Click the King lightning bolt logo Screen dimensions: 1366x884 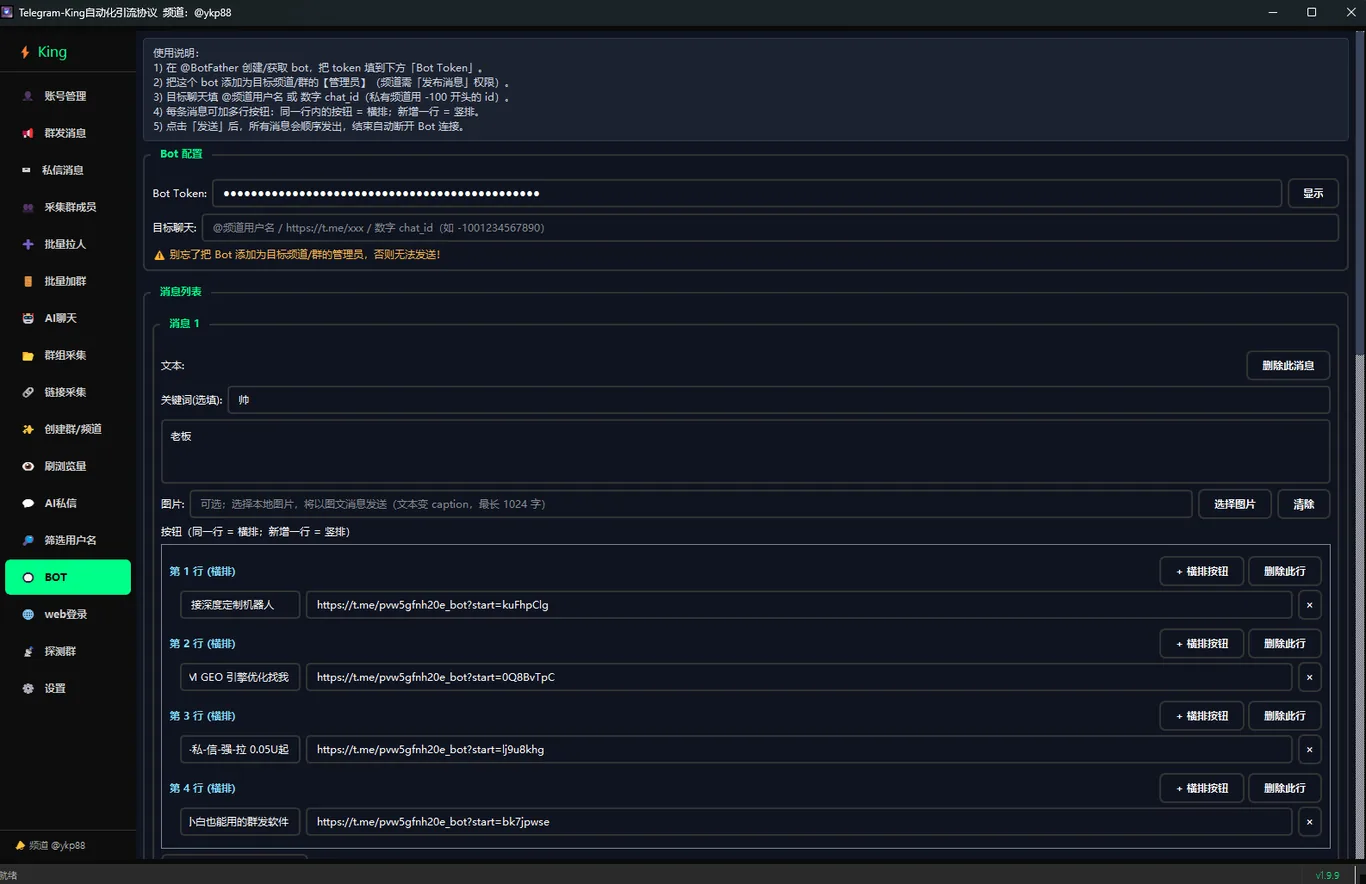coord(25,52)
